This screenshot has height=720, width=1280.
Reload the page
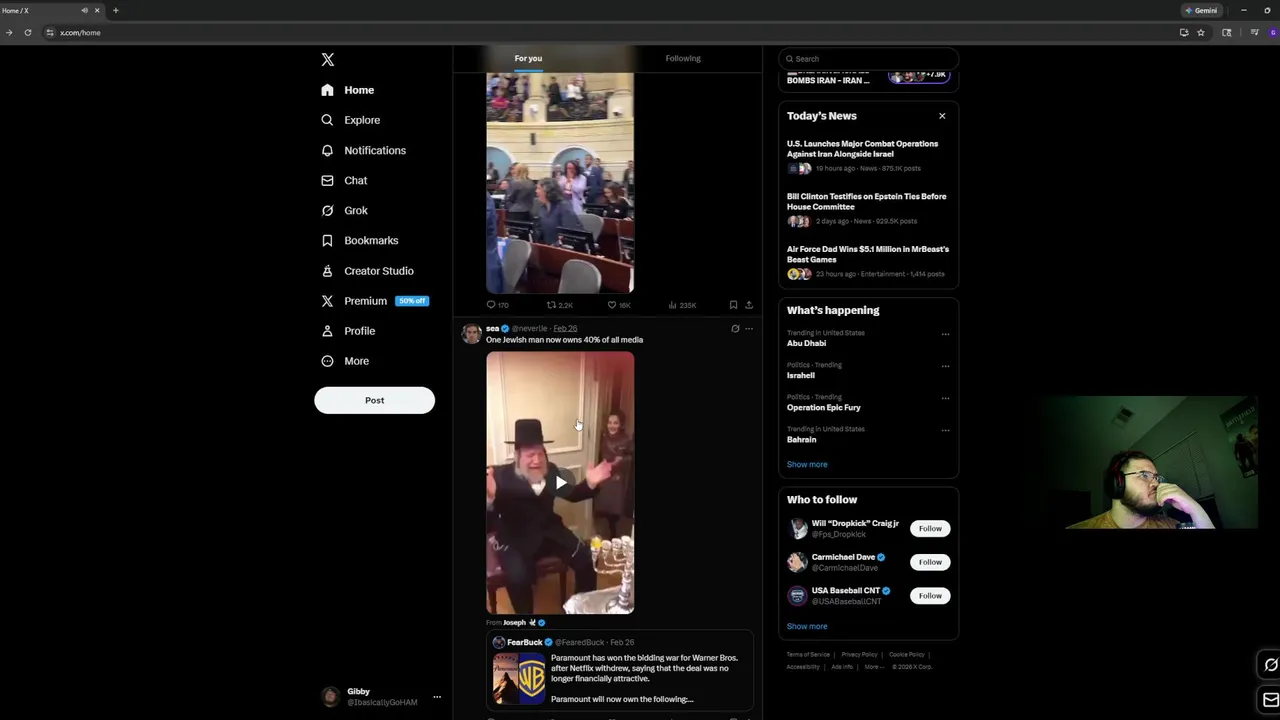(x=28, y=32)
